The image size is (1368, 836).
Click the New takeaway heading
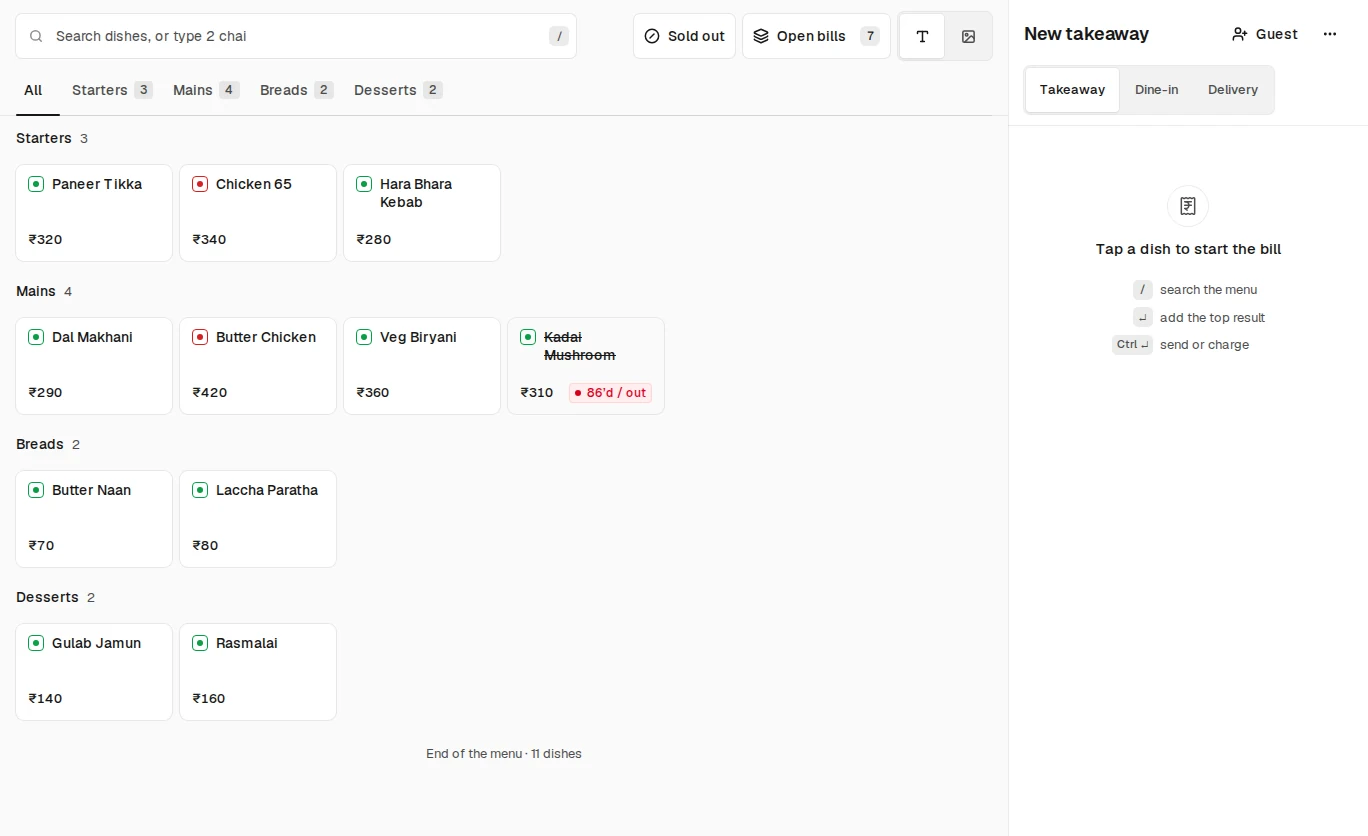tap(1086, 34)
